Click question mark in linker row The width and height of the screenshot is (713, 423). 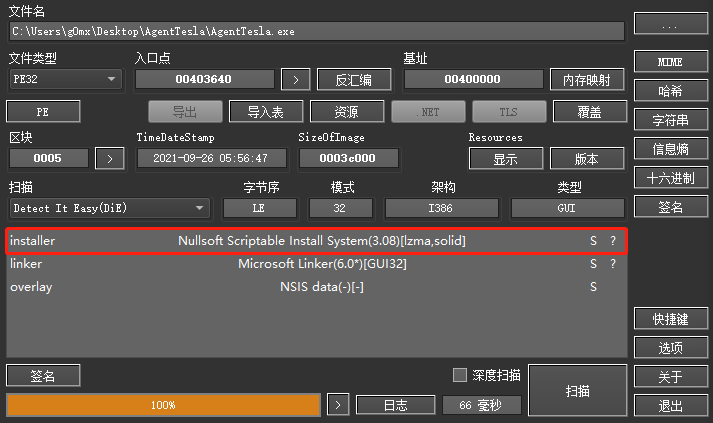[613, 264]
